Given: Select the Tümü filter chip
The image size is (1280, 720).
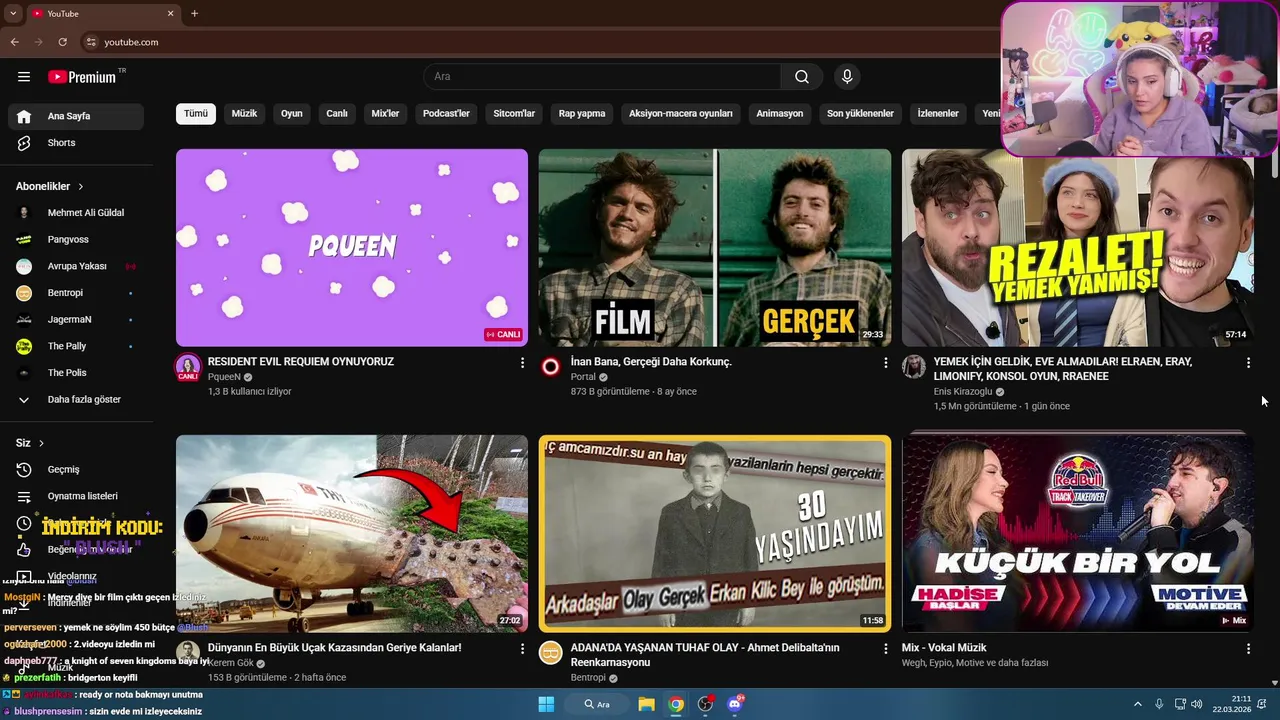Looking at the screenshot, I should (196, 114).
